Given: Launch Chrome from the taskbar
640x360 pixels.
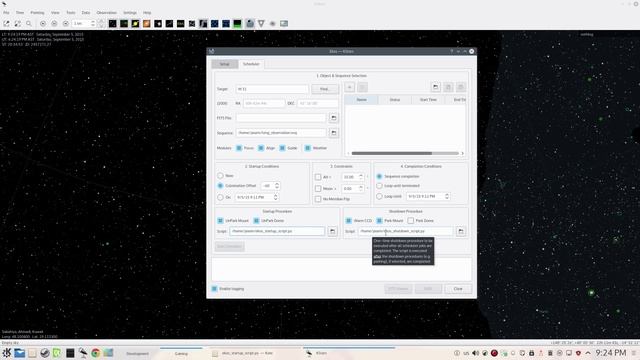Looking at the screenshot, I should tap(96, 353).
